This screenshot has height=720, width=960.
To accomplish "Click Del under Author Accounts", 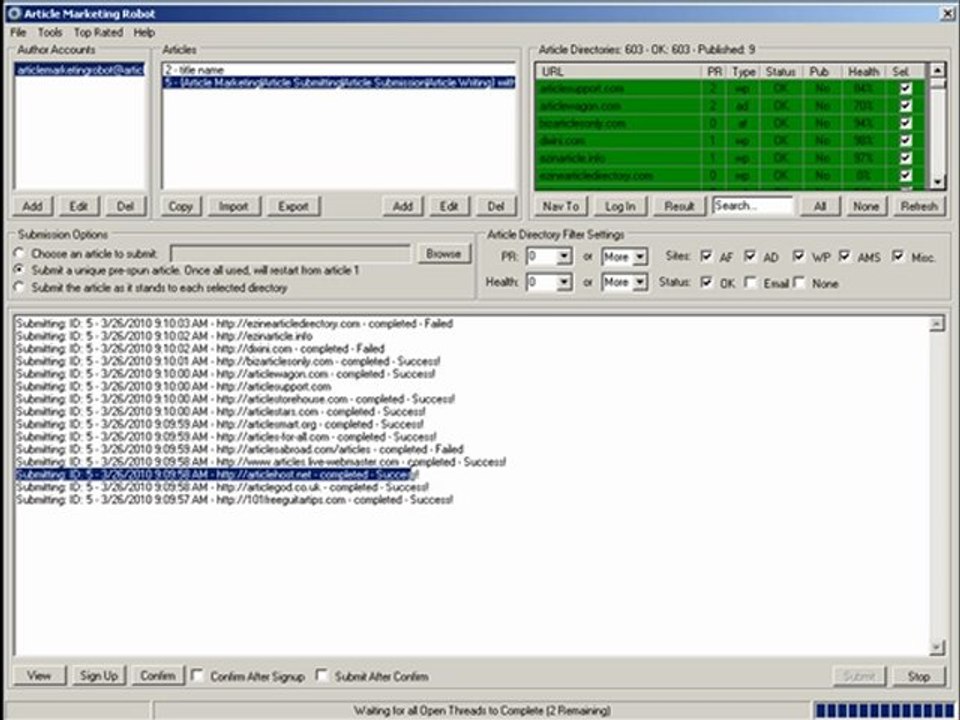I will click(125, 206).
